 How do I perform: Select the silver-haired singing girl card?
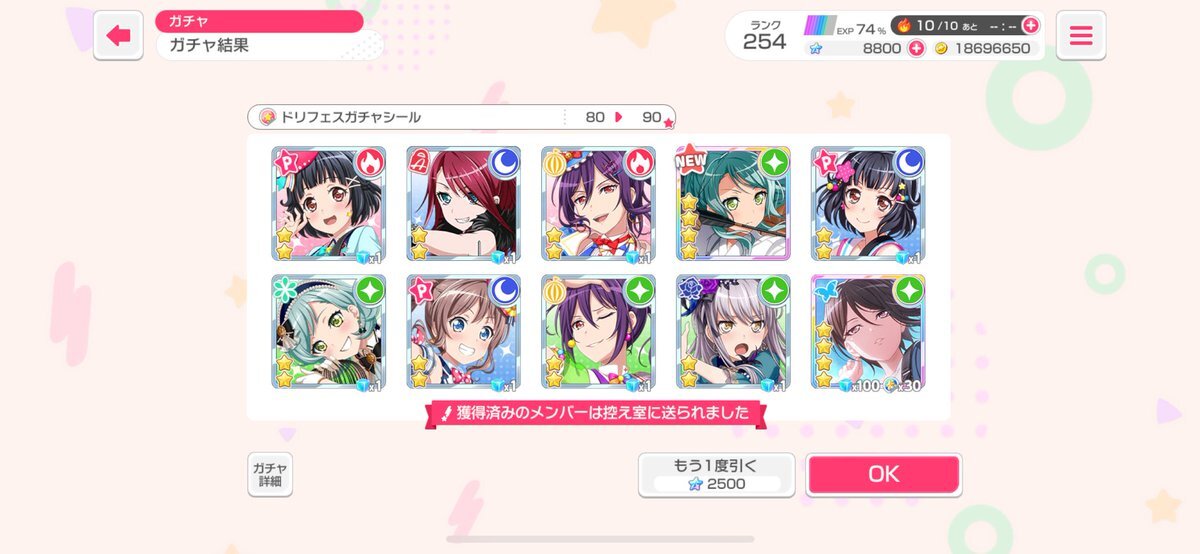click(x=734, y=333)
